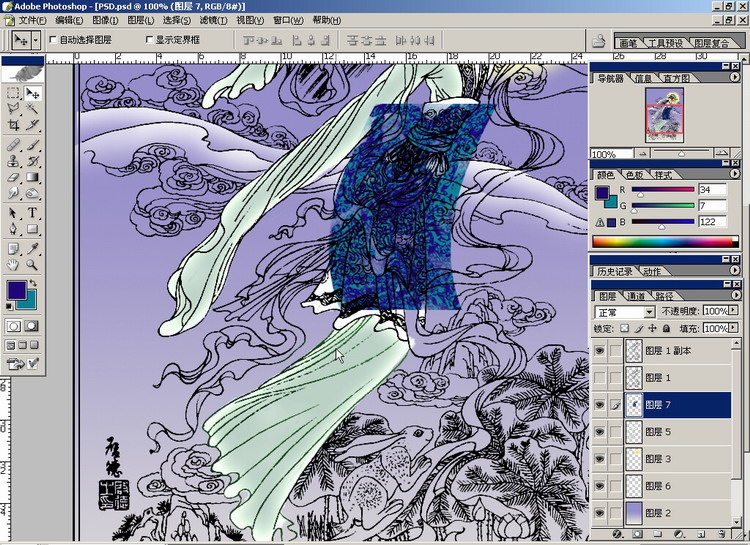Open the tool preset picker dropdown
The image size is (750, 545).
point(35,40)
